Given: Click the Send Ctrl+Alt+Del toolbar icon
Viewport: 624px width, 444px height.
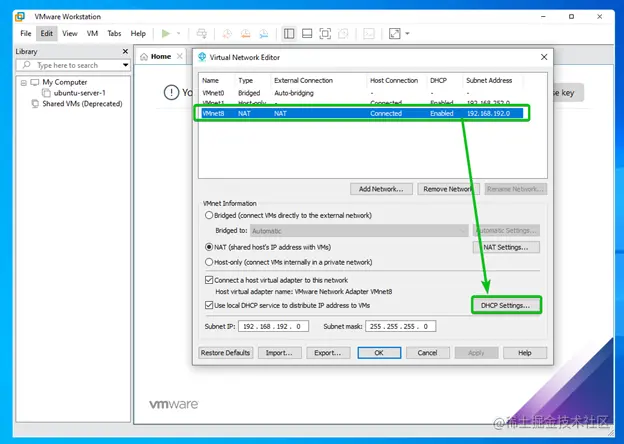Looking at the screenshot, I should pos(202,34).
